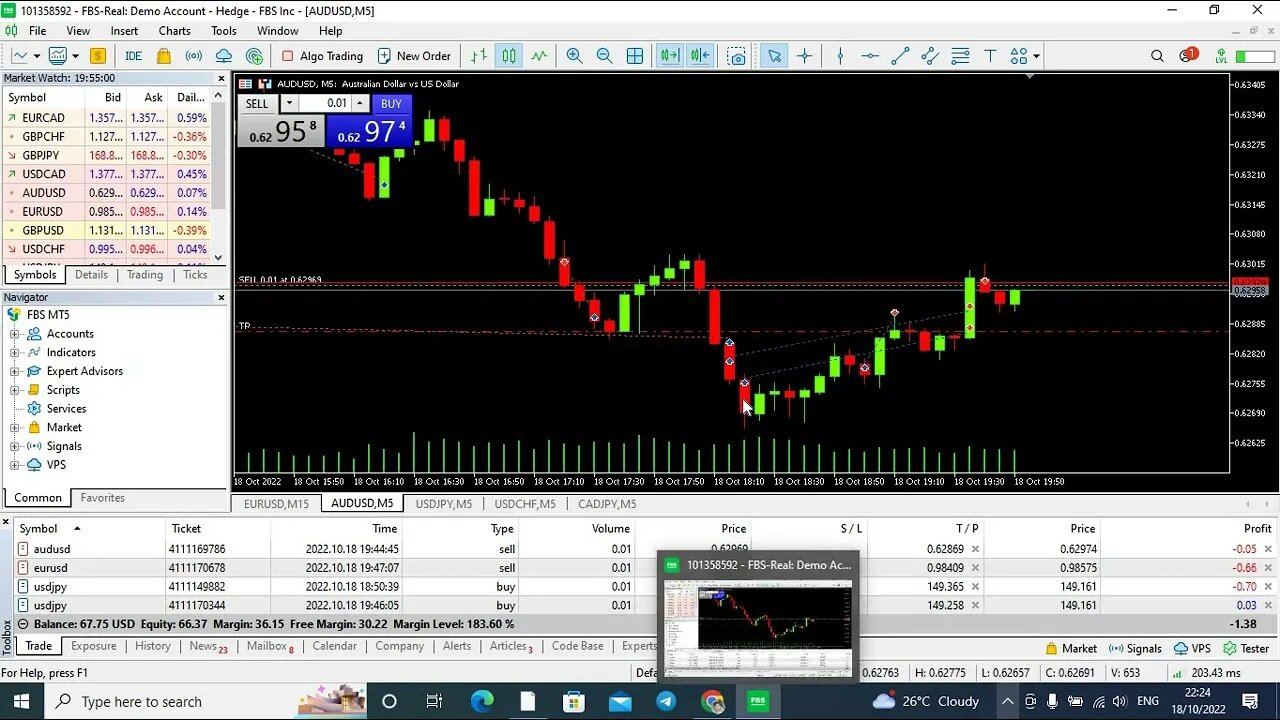Expand the Accounts tree node
1280x720 pixels.
15,334
